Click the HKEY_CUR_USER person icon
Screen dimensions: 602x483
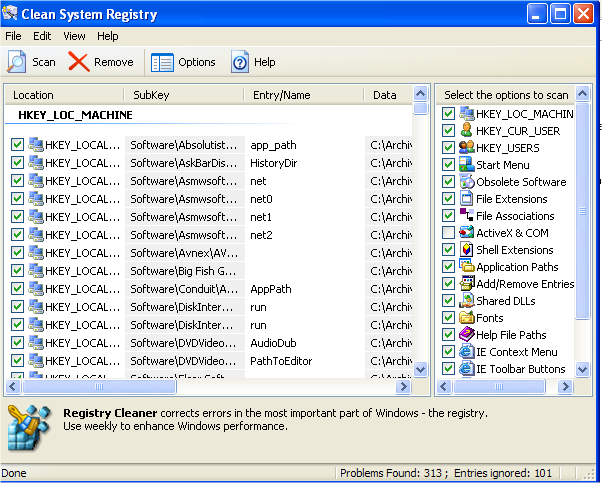pyautogui.click(x=466, y=131)
